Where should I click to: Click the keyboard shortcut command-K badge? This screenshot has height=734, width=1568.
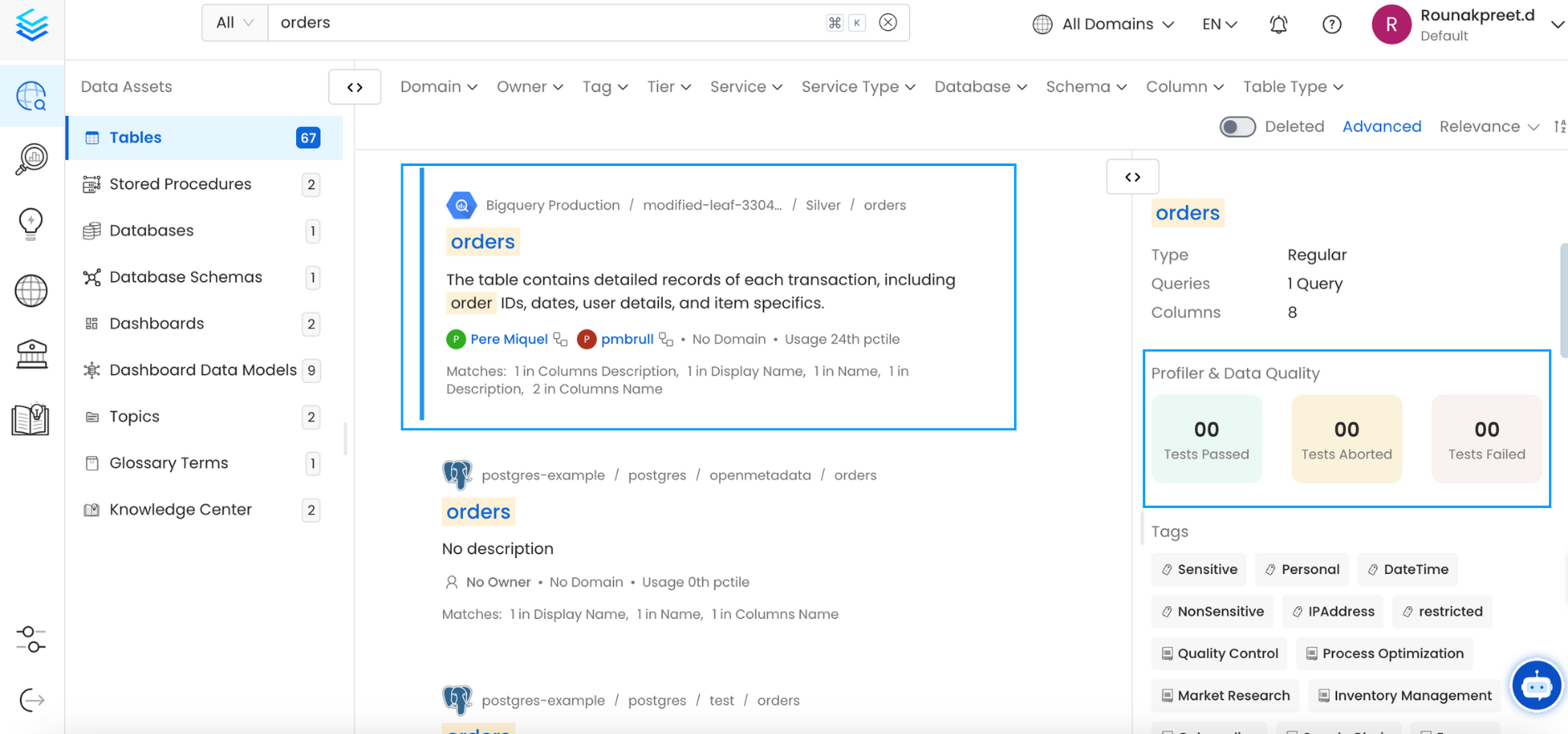point(846,23)
